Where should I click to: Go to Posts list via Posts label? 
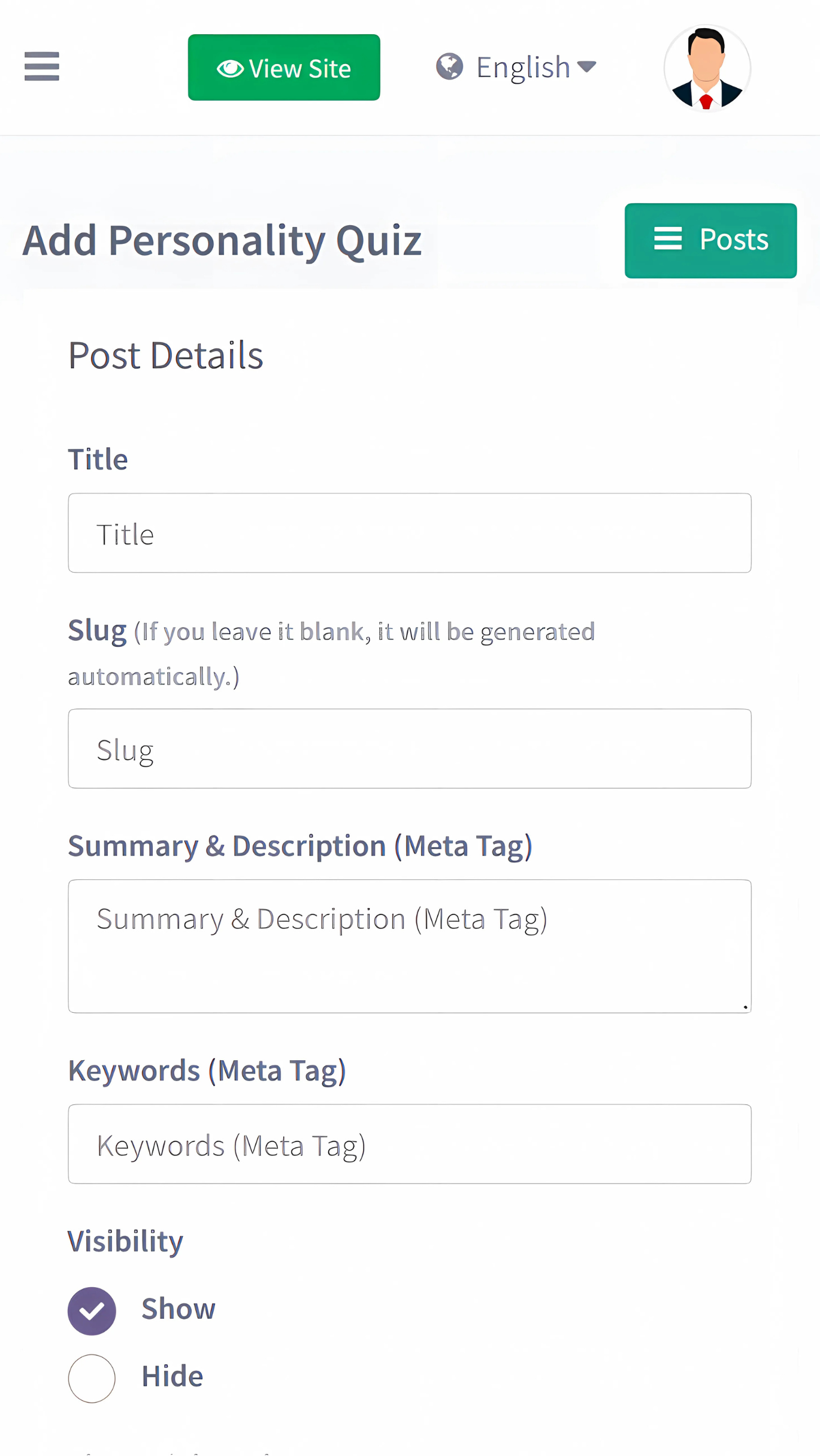[734, 240]
